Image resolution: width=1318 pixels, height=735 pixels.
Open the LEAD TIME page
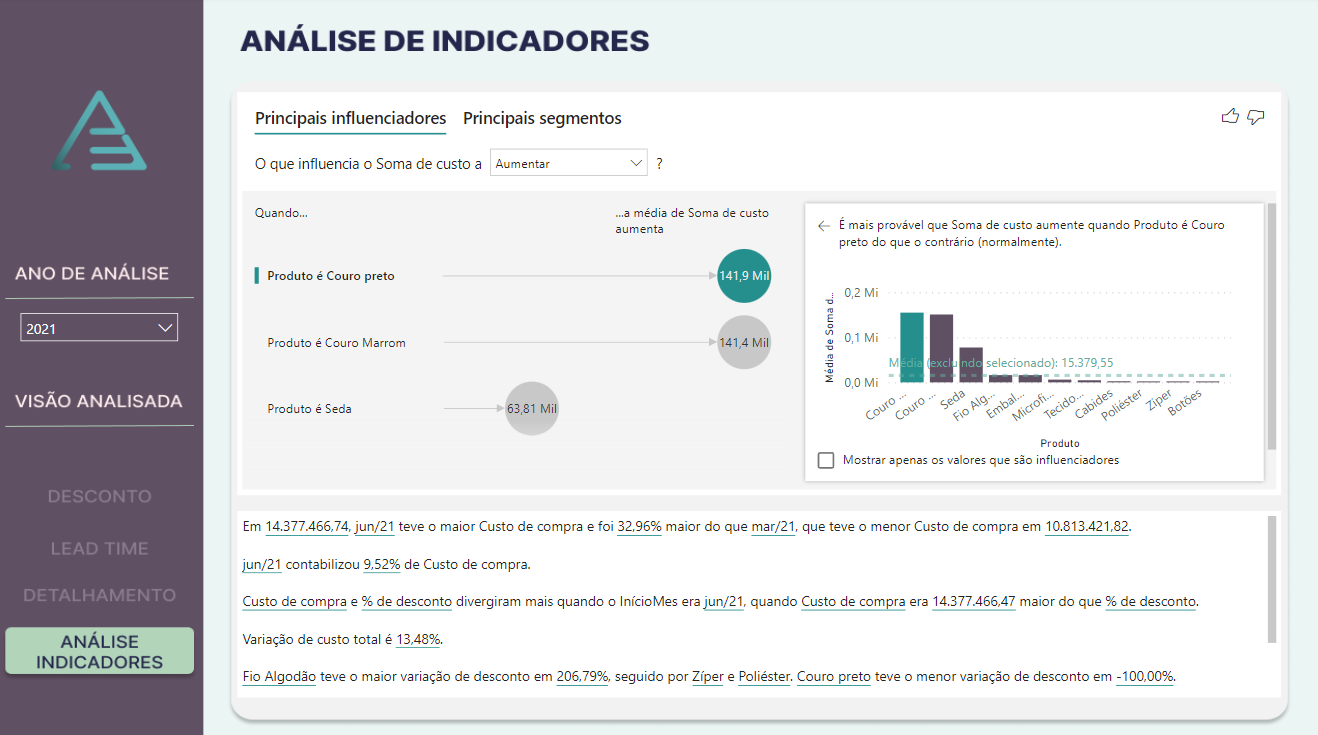tap(99, 548)
